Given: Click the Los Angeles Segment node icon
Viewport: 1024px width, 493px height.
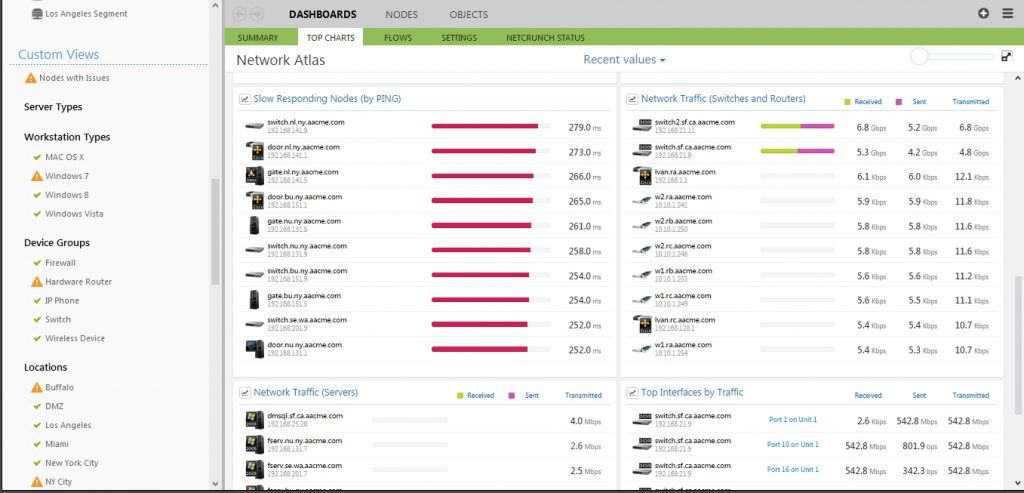Looking at the screenshot, I should [x=37, y=14].
